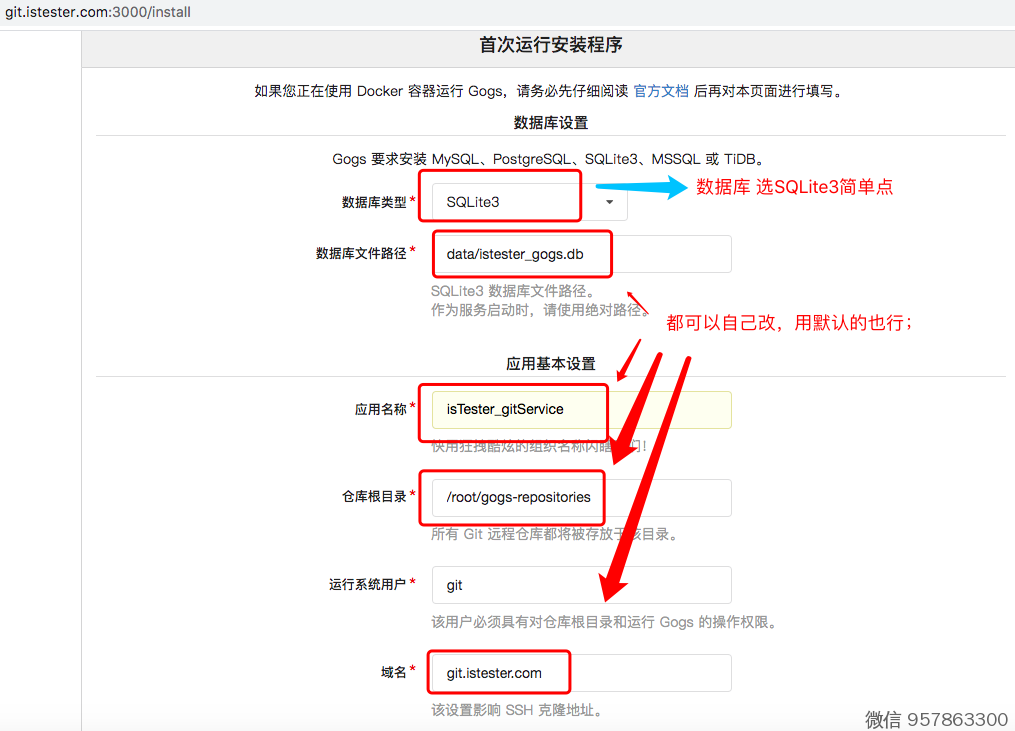Click the browser address bar URL

tap(98, 13)
